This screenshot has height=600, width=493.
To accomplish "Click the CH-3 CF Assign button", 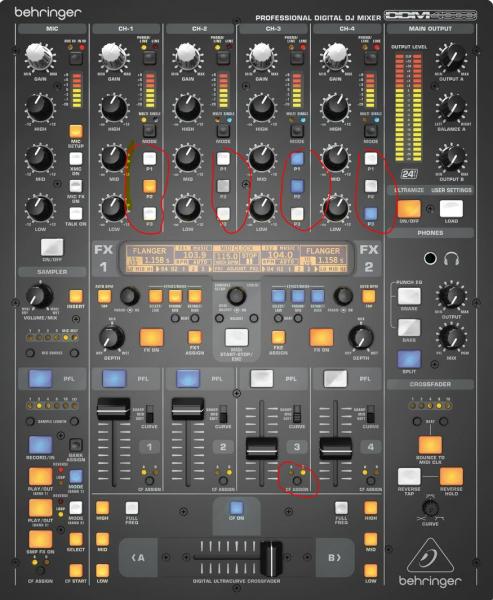I will [x=297, y=481].
